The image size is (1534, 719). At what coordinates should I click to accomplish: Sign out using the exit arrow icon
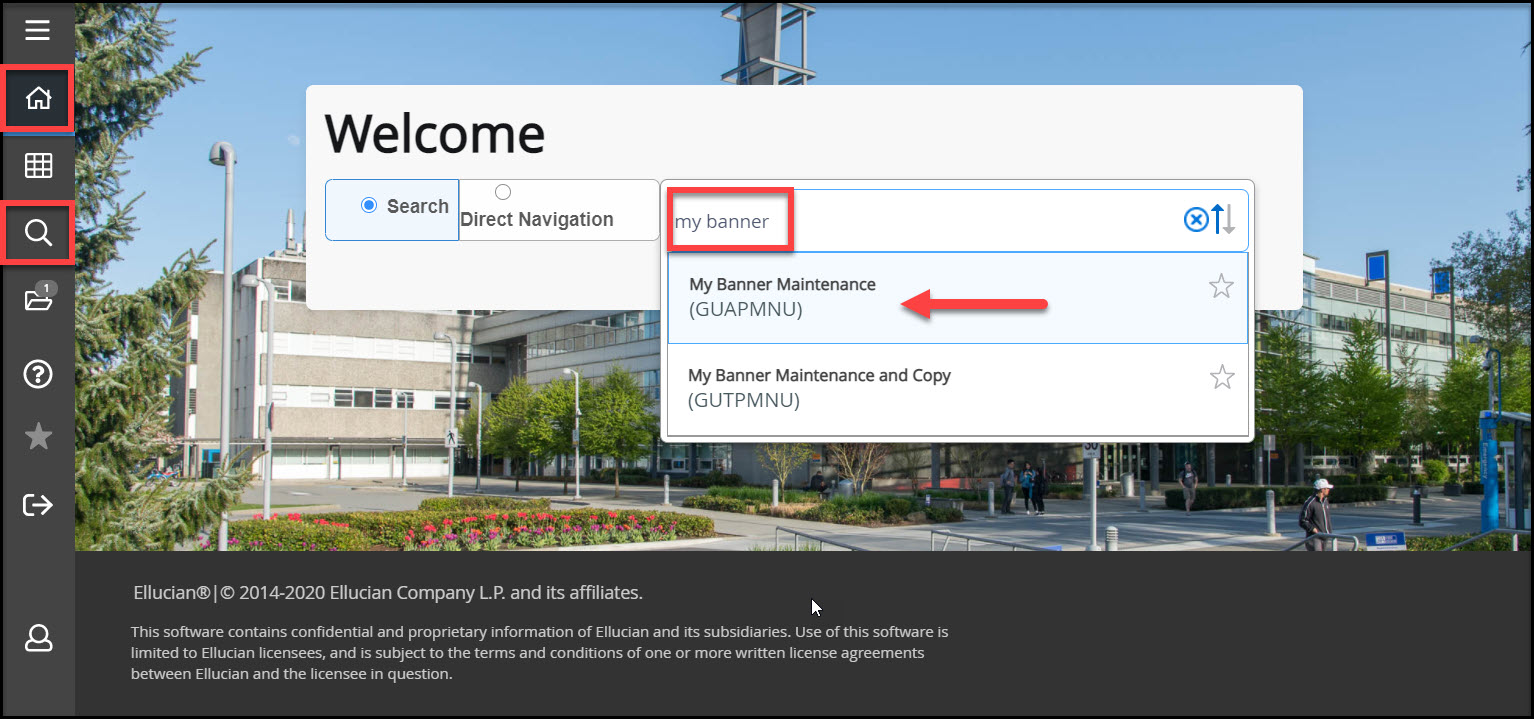[38, 505]
